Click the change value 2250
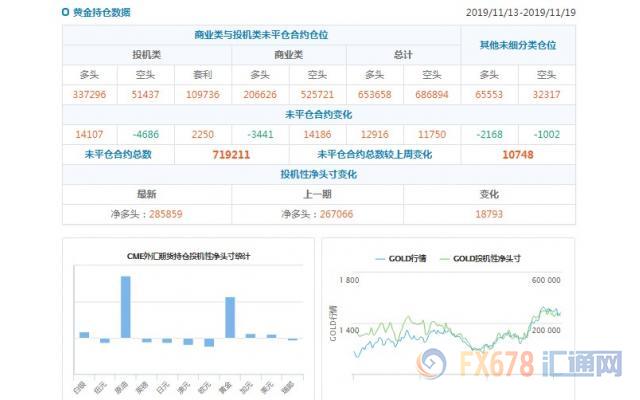640x400 pixels. [x=203, y=134]
